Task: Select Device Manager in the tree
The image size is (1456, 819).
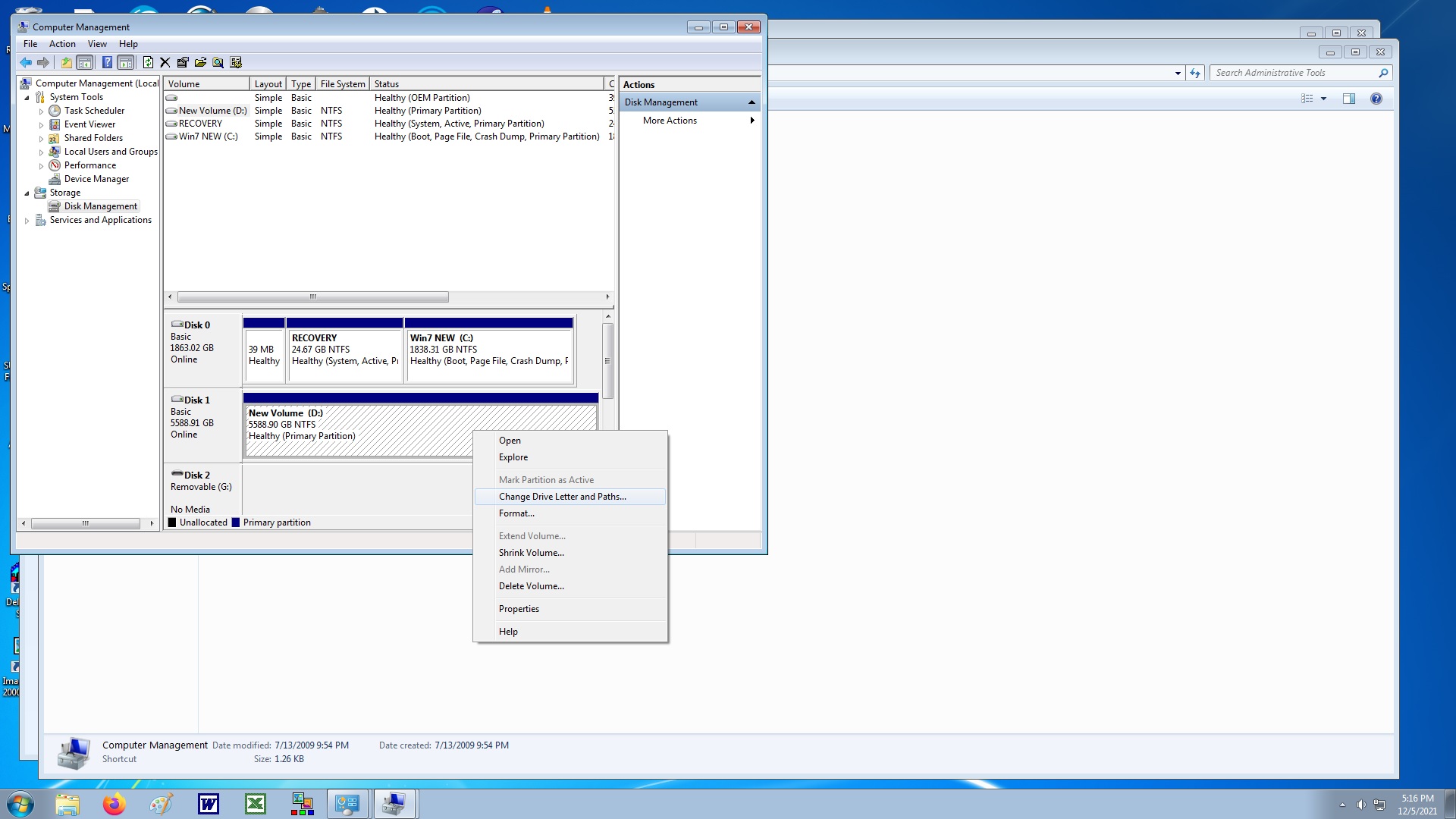Action: pyautogui.click(x=96, y=179)
